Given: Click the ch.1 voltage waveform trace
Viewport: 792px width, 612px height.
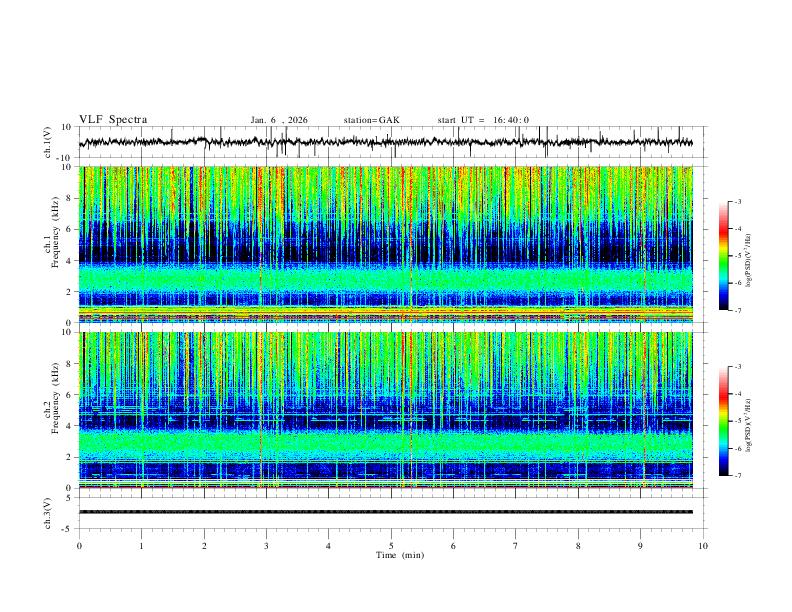Looking at the screenshot, I should pyautogui.click(x=386, y=142).
